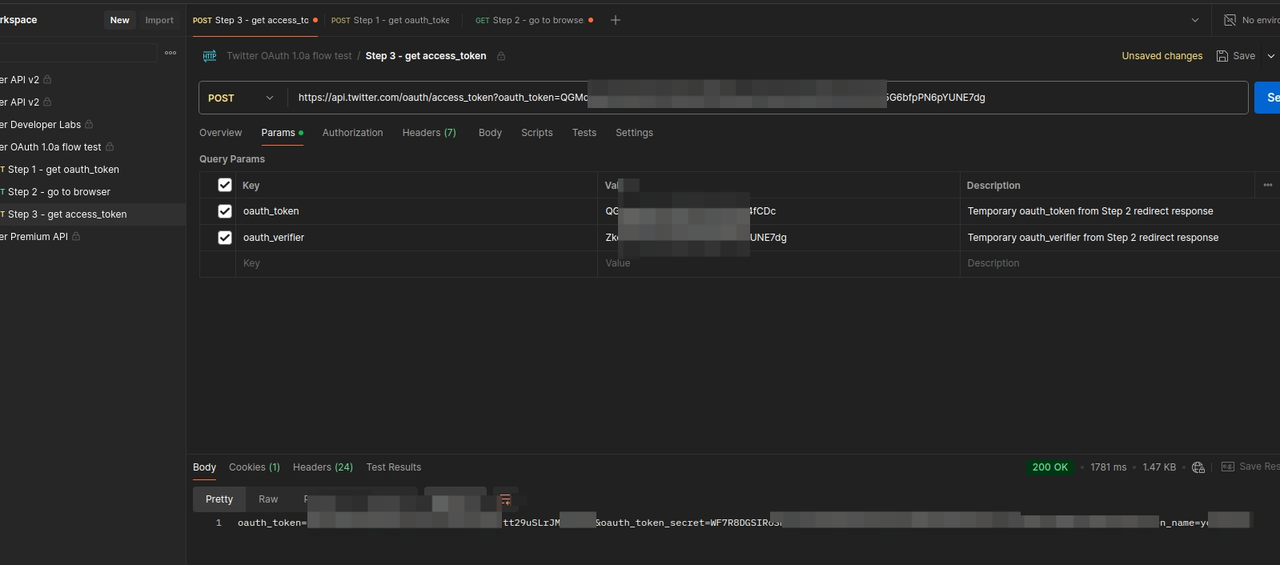This screenshot has width=1280, height=565.
Task: Open the Tests tab
Action: click(x=584, y=133)
